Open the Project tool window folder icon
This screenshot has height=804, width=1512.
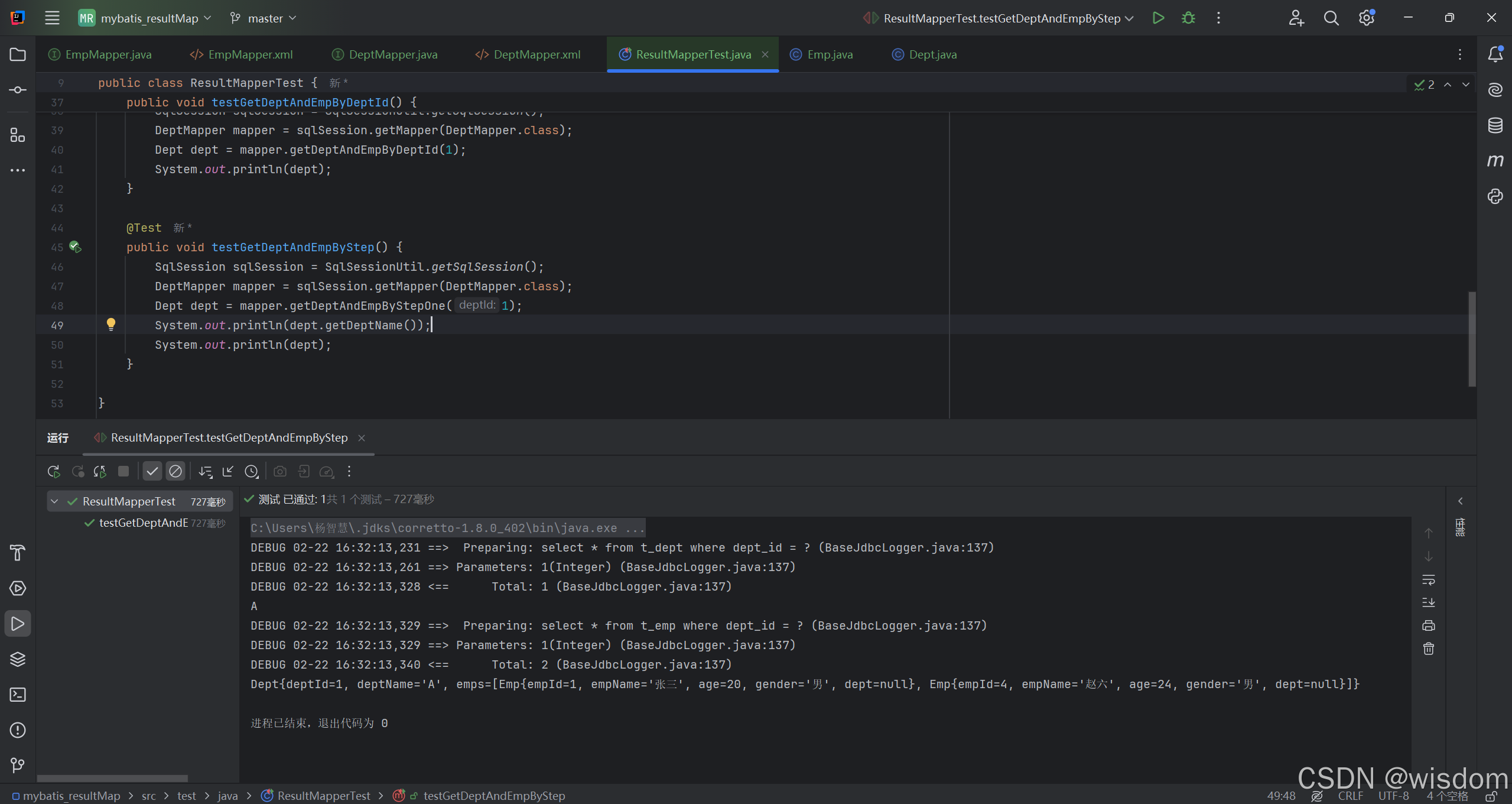[18, 54]
